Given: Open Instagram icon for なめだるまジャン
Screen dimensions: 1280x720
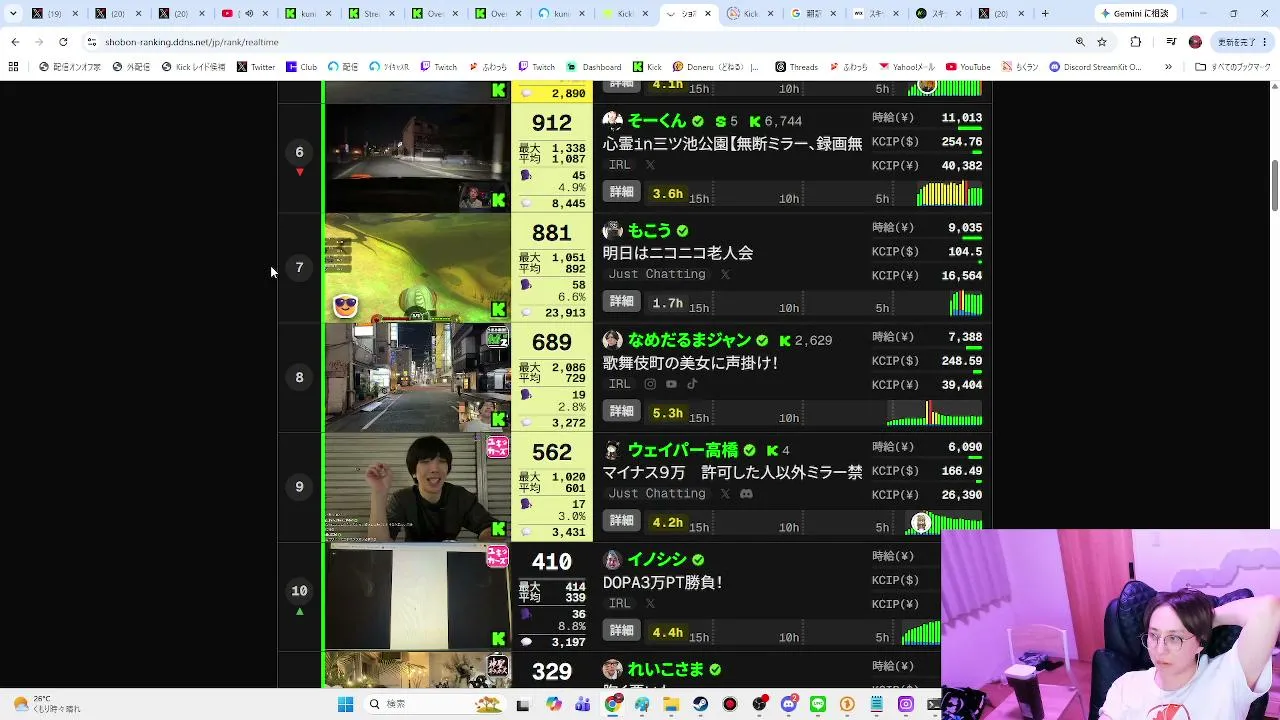Looking at the screenshot, I should (650, 384).
